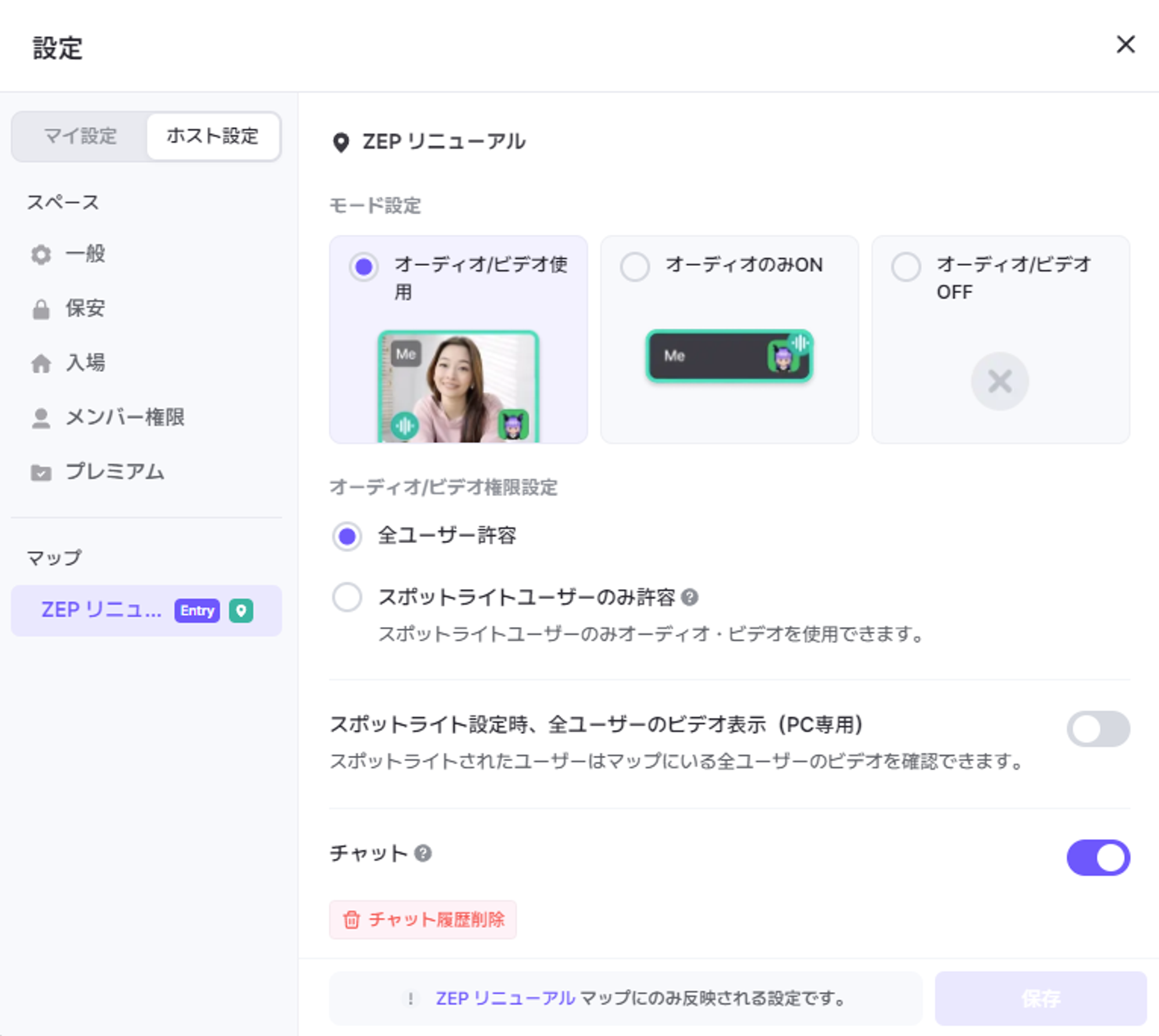Choose スポットライトユーザーのみ許容 radio option
This screenshot has width=1159, height=1036.
347,597
